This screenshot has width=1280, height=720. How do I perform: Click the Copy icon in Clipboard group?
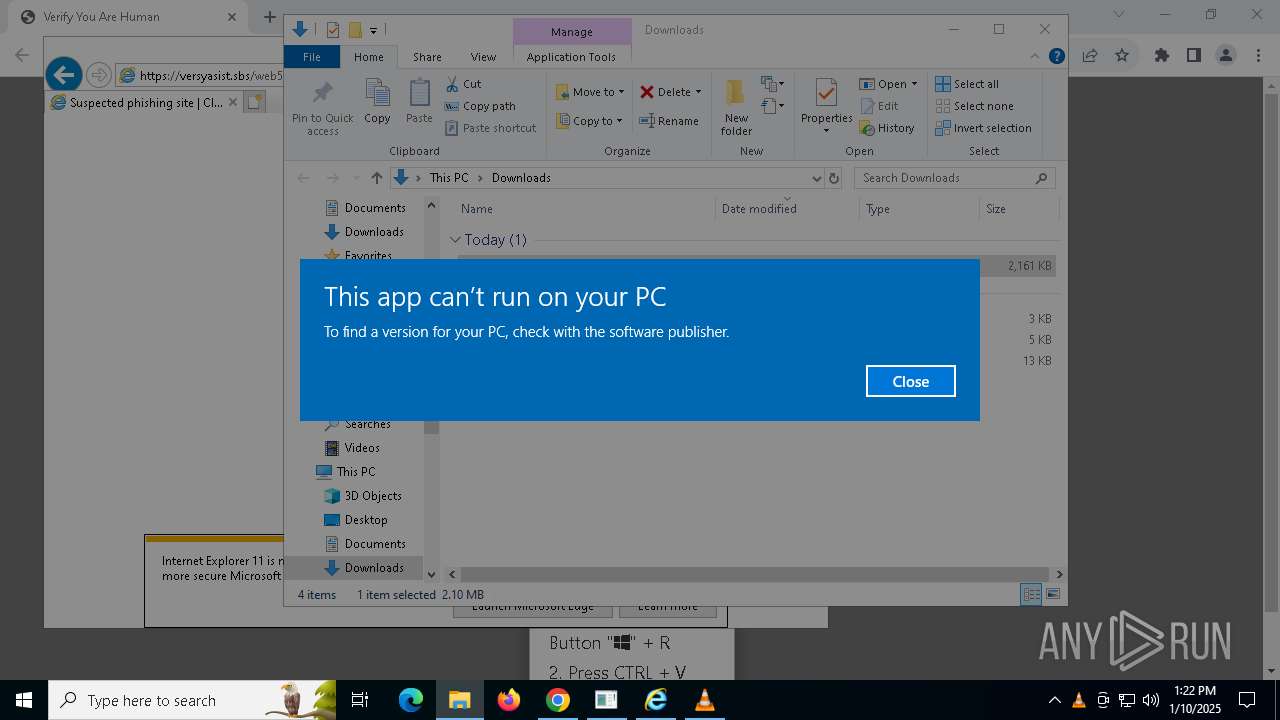(377, 94)
